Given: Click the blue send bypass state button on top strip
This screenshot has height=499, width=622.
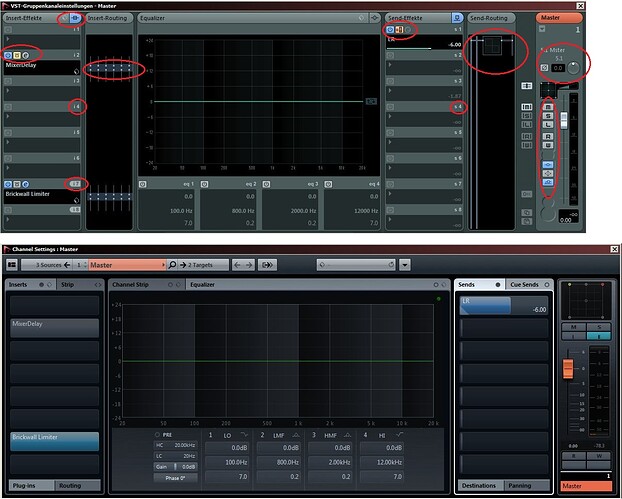Looking at the screenshot, I should point(548,182).
